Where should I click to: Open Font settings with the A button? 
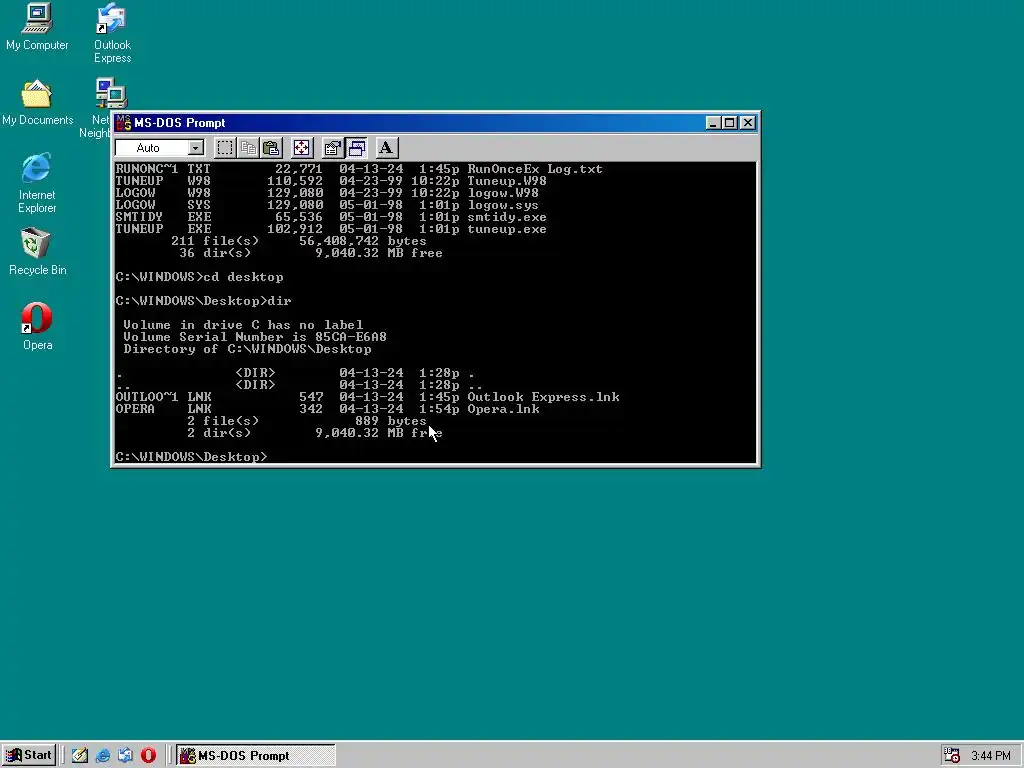[387, 148]
